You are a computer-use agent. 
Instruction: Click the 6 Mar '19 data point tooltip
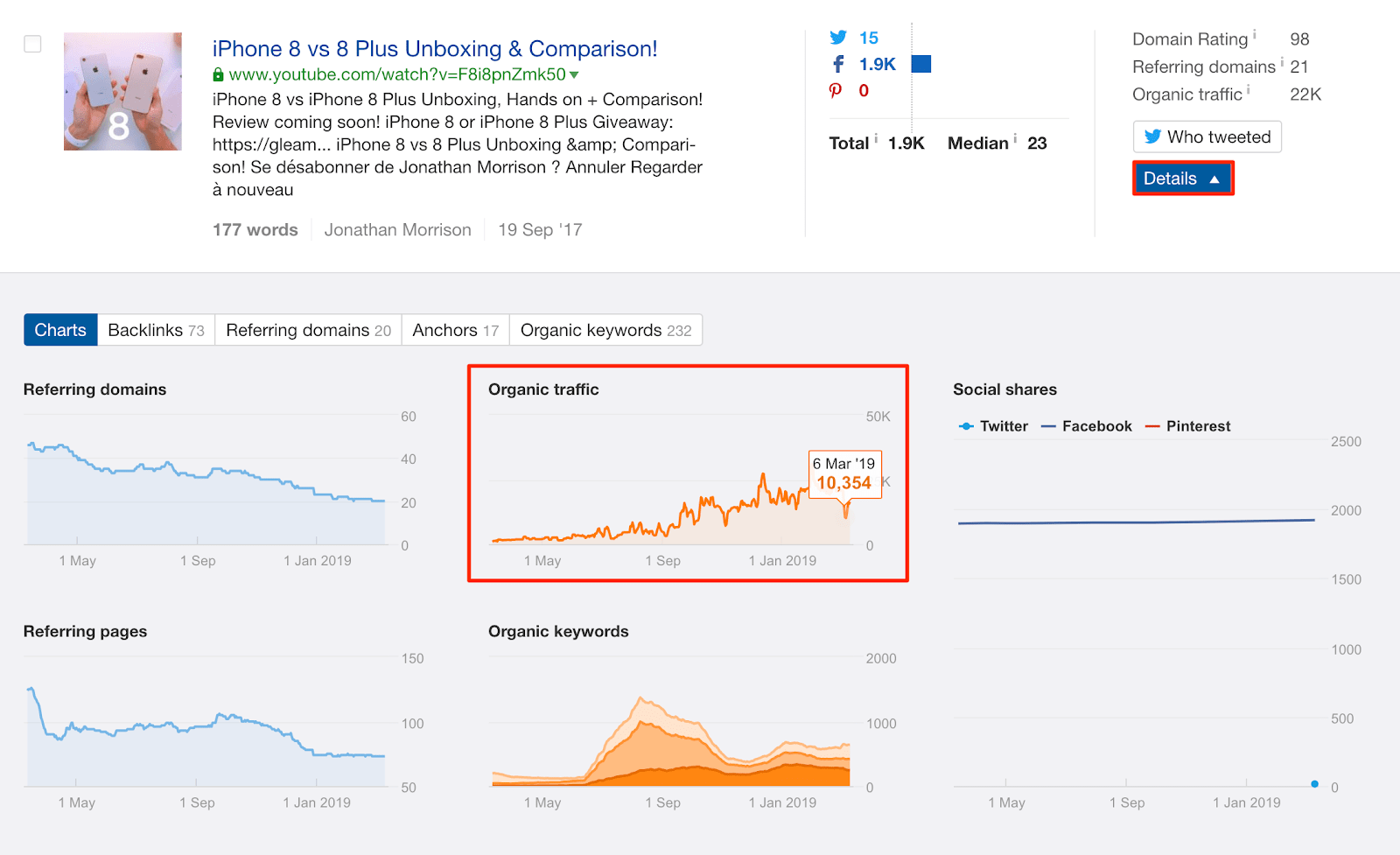pyautogui.click(x=843, y=475)
